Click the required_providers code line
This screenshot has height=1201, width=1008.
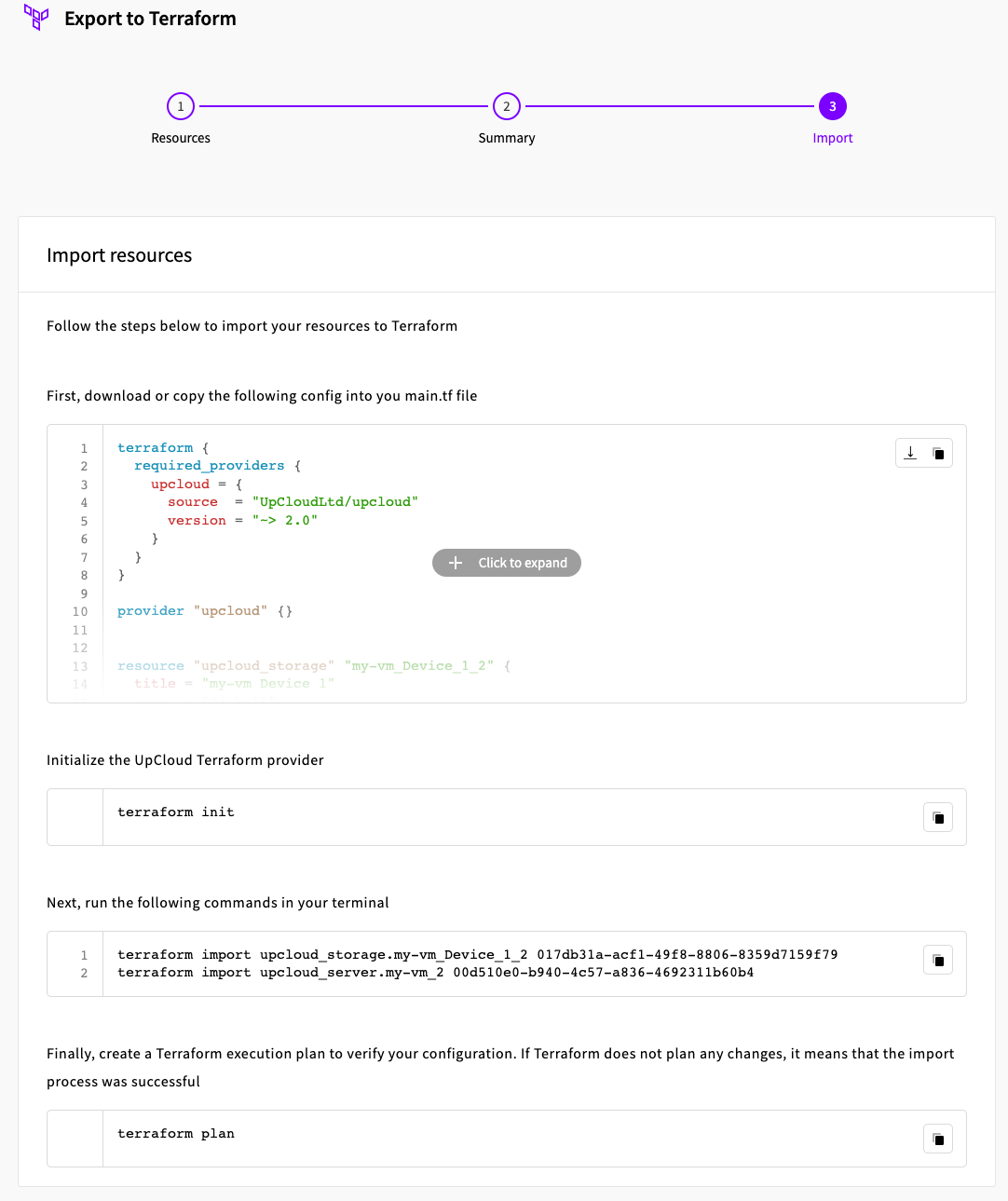[218, 466]
